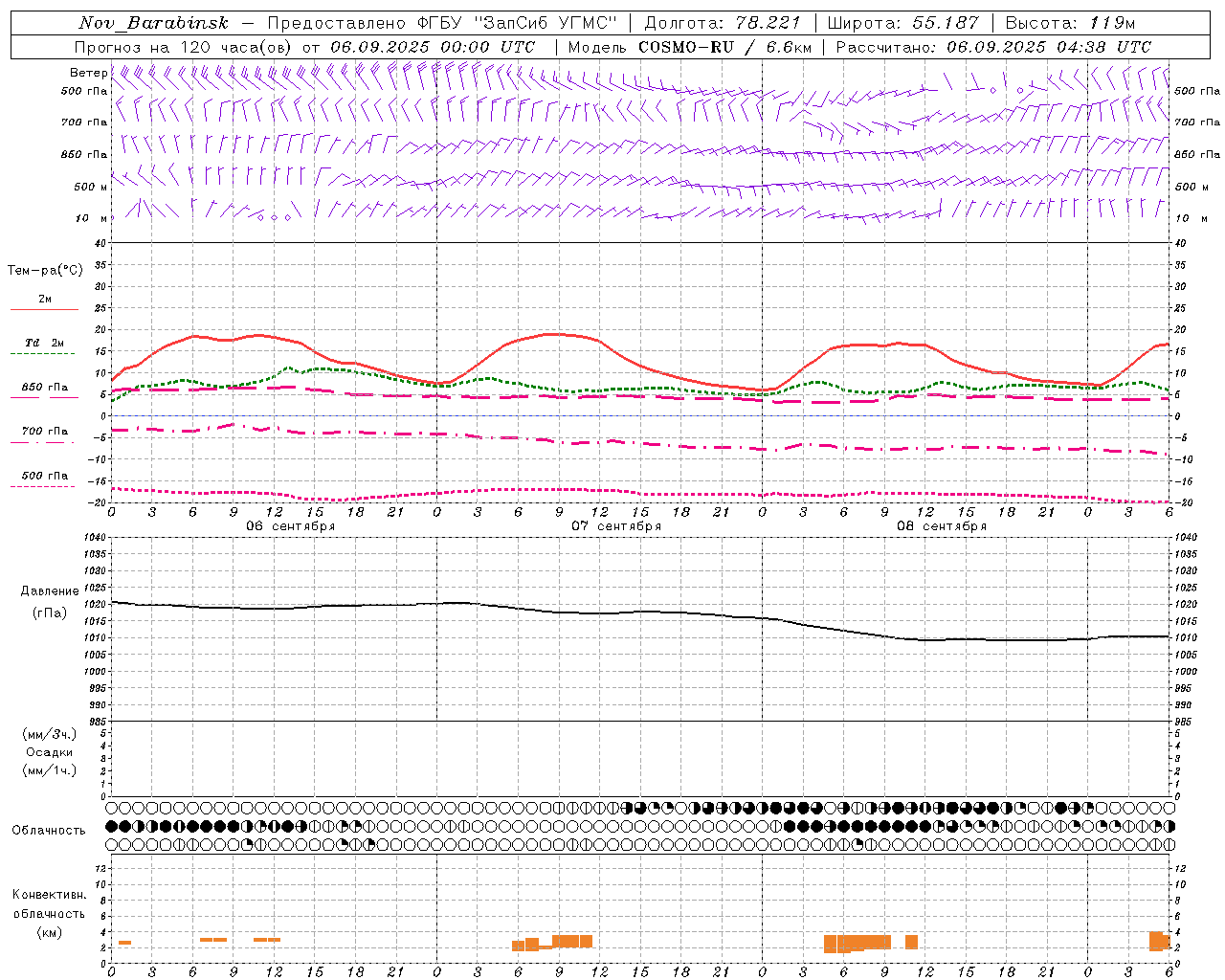
Task: Click the 08 сентября date label
Action: tap(942, 526)
